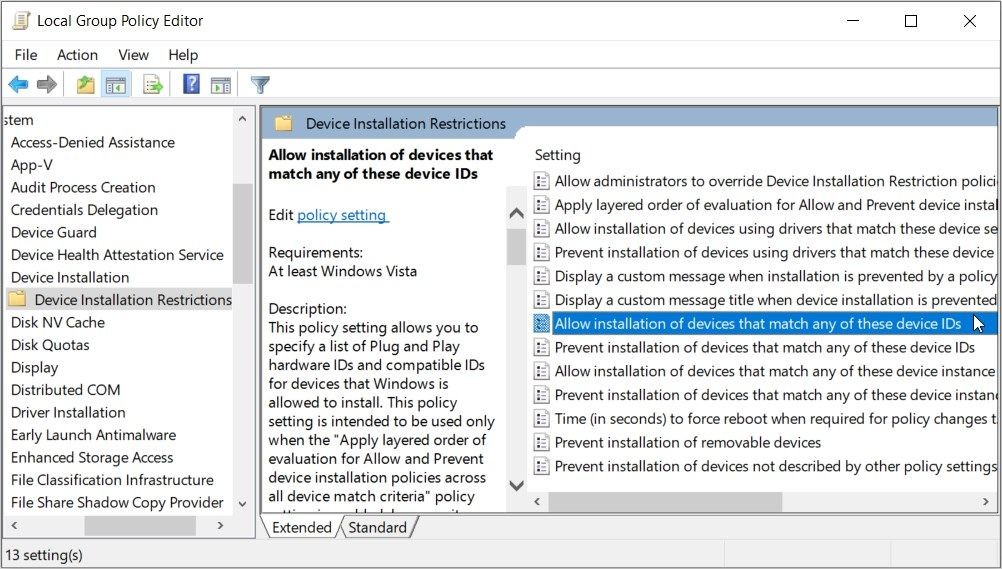Image resolution: width=1002 pixels, height=569 pixels.
Task: Open the Action menu
Action: 77,55
